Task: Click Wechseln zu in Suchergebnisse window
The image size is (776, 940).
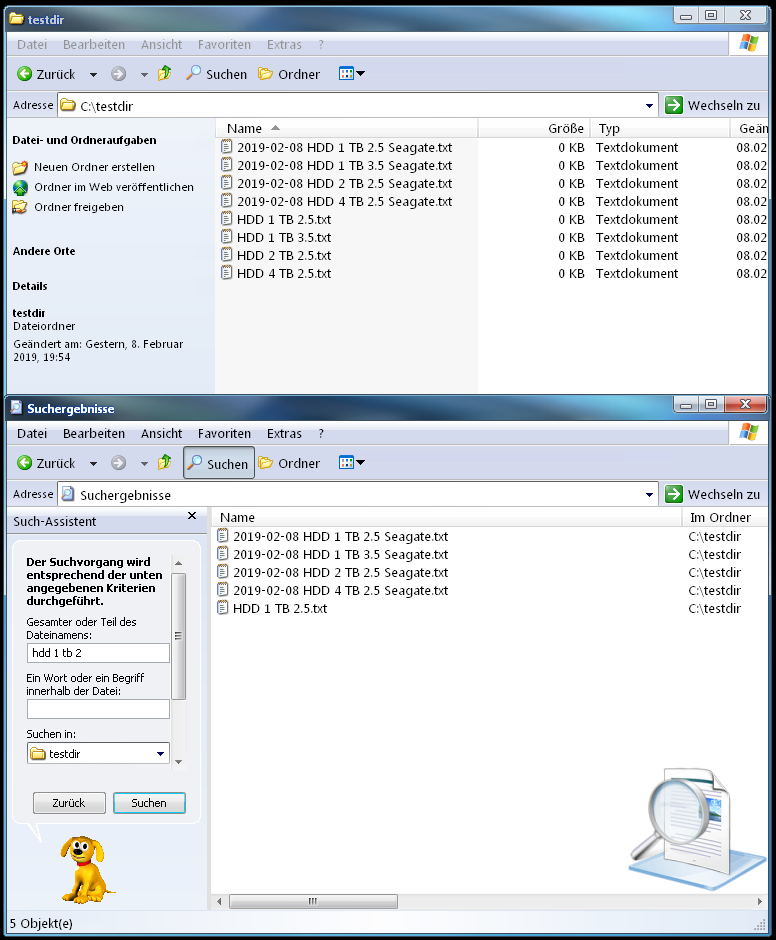Action: click(x=714, y=494)
